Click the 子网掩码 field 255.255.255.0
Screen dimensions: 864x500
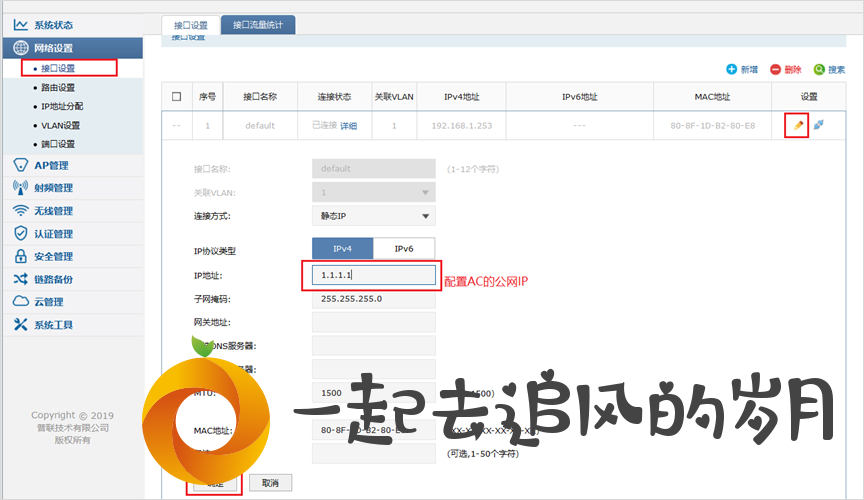[x=374, y=299]
